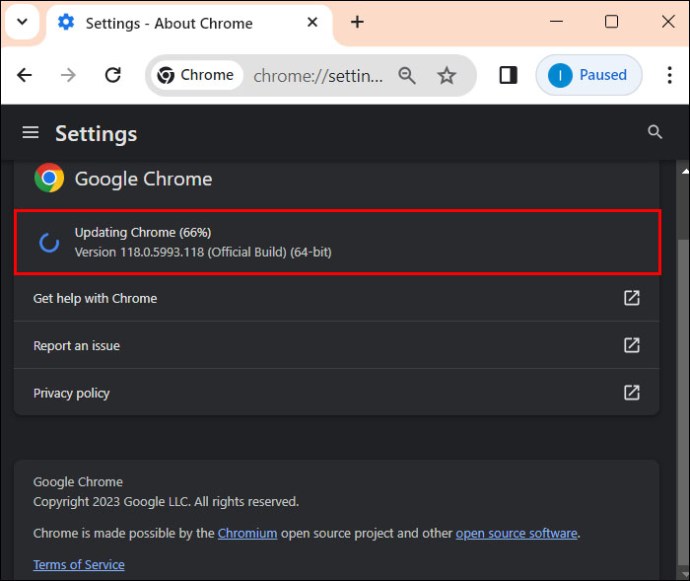This screenshot has height=581, width=690.
Task: Reload the current page
Action: tap(113, 75)
